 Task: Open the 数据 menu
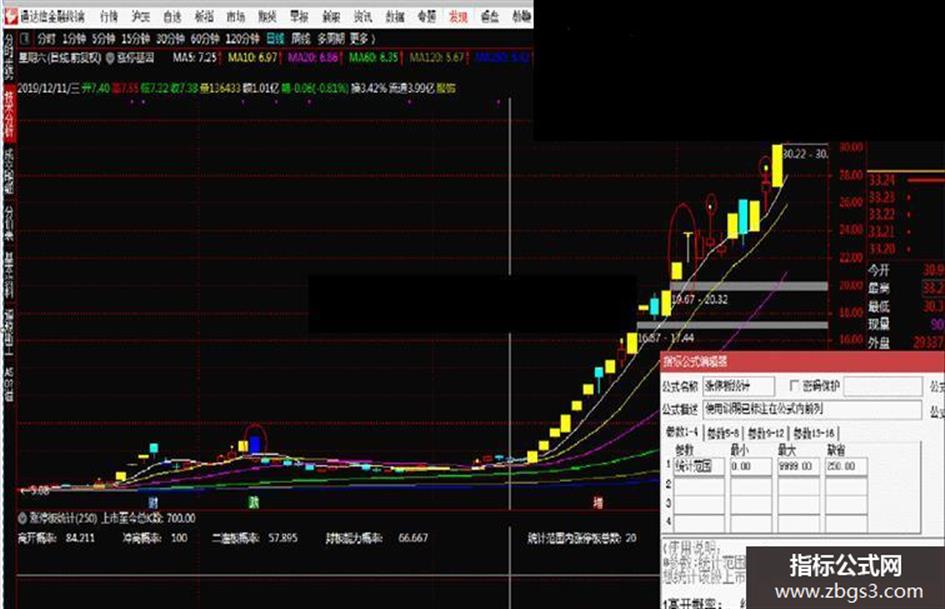point(395,17)
